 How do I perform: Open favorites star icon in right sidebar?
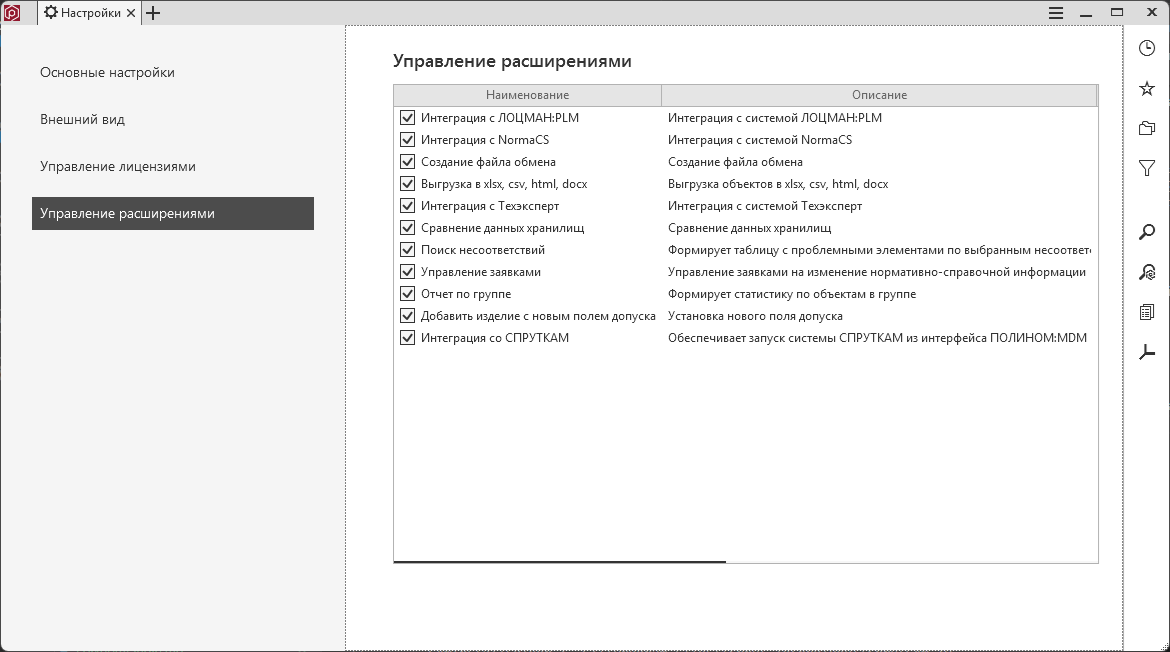[x=1147, y=89]
